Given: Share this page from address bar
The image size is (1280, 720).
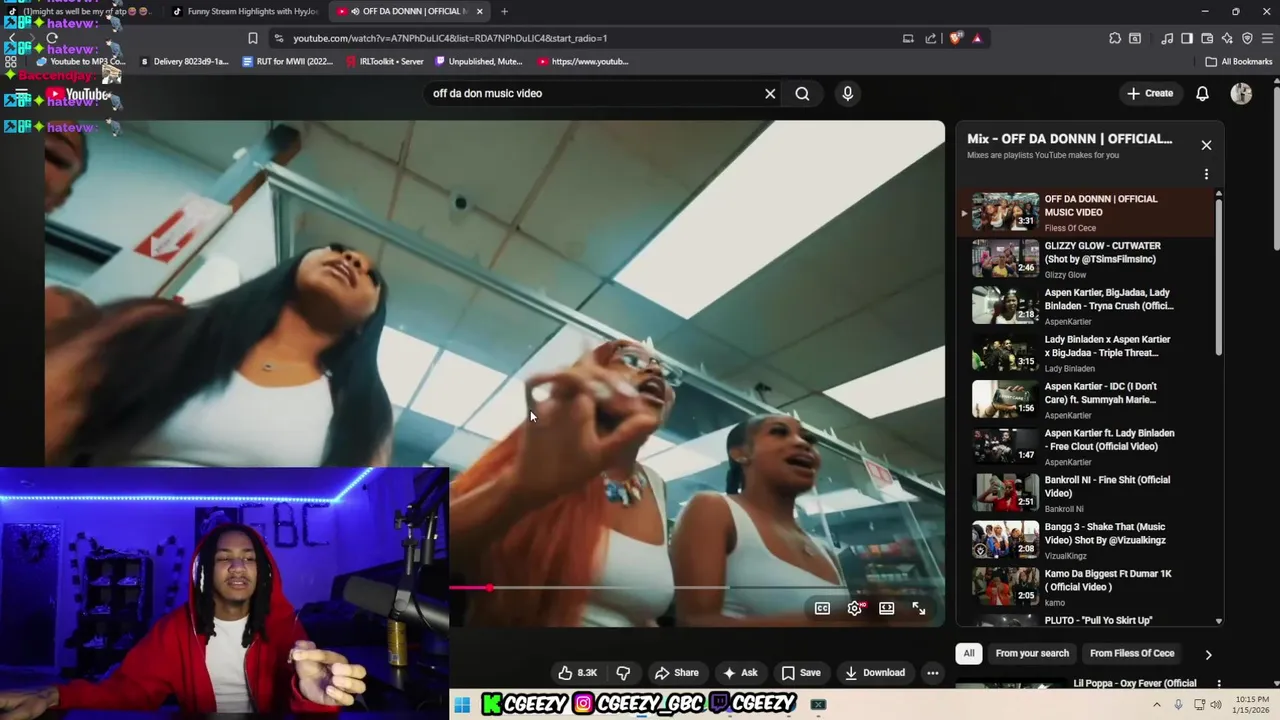Looking at the screenshot, I should coord(931,38).
